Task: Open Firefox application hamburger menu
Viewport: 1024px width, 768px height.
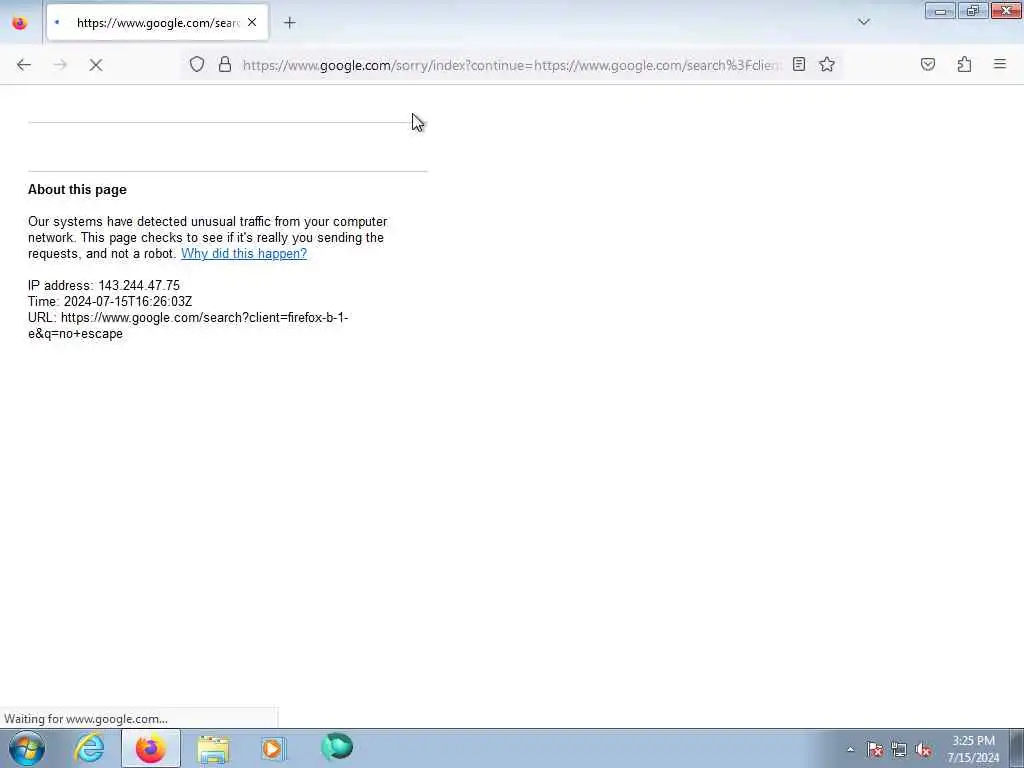Action: 1000,64
